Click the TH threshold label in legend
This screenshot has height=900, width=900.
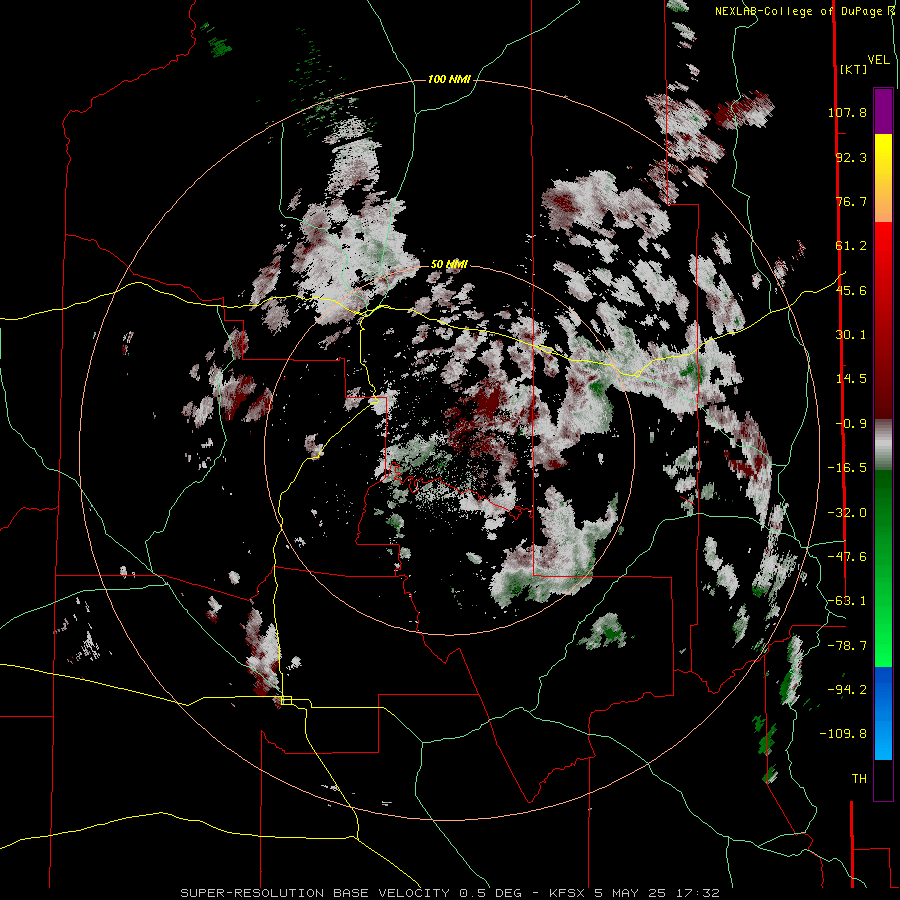859,779
